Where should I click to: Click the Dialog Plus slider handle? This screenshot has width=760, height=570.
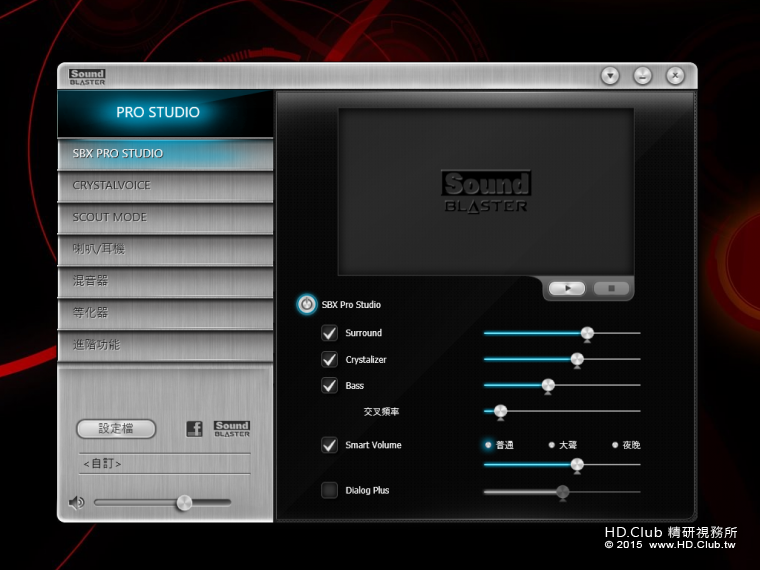(x=562, y=492)
